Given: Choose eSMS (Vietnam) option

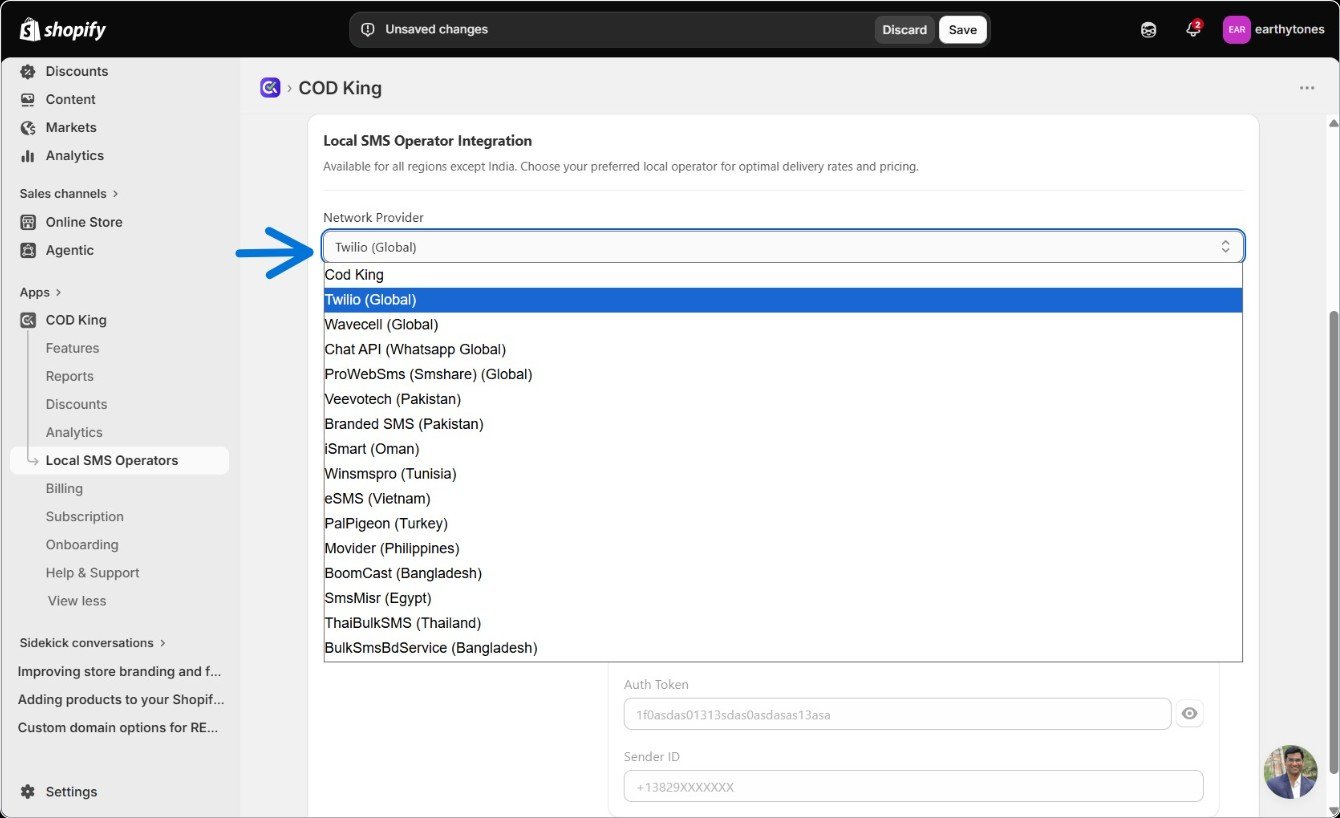Looking at the screenshot, I should pyautogui.click(x=783, y=499).
